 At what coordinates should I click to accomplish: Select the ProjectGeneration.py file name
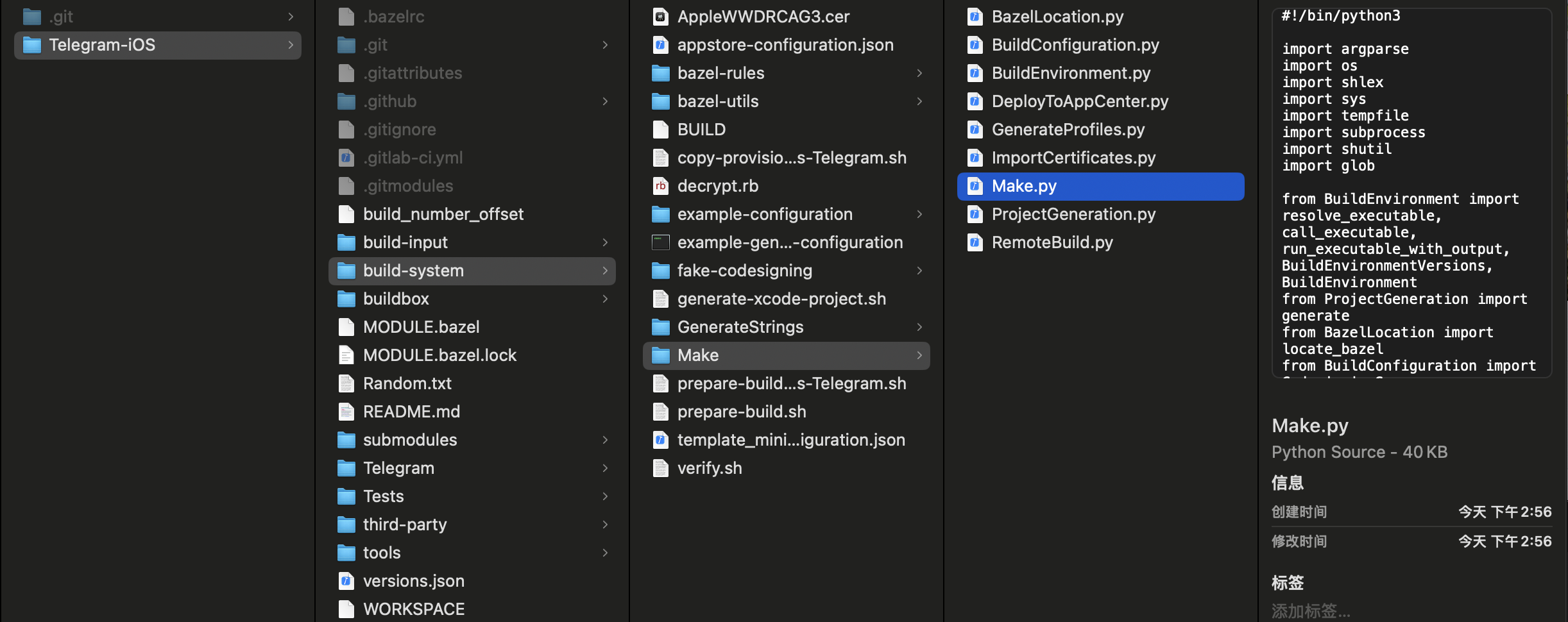click(x=1073, y=214)
